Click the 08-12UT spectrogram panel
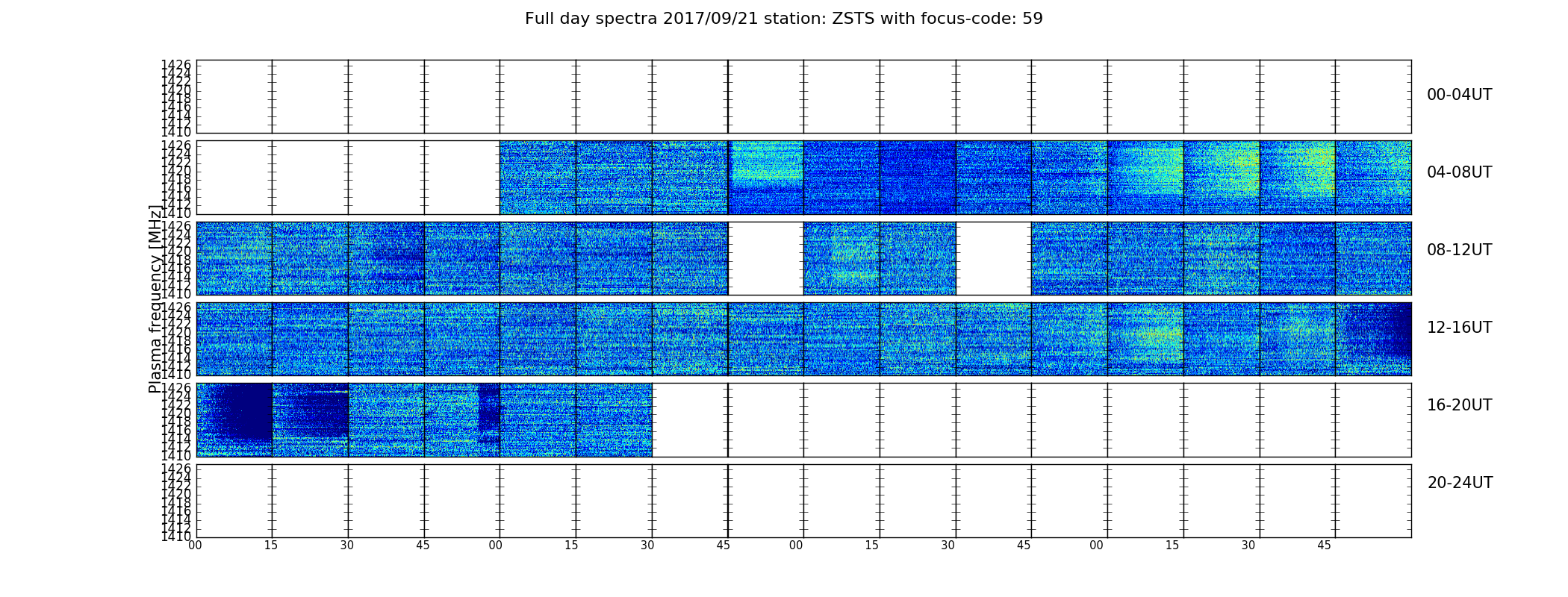Screen dimensions: 1568x597 pos(803,258)
